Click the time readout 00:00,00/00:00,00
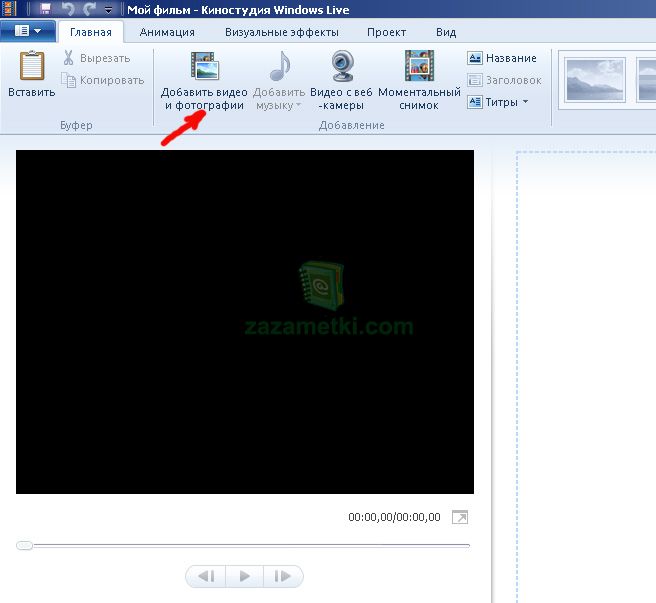656x603 pixels. point(394,517)
